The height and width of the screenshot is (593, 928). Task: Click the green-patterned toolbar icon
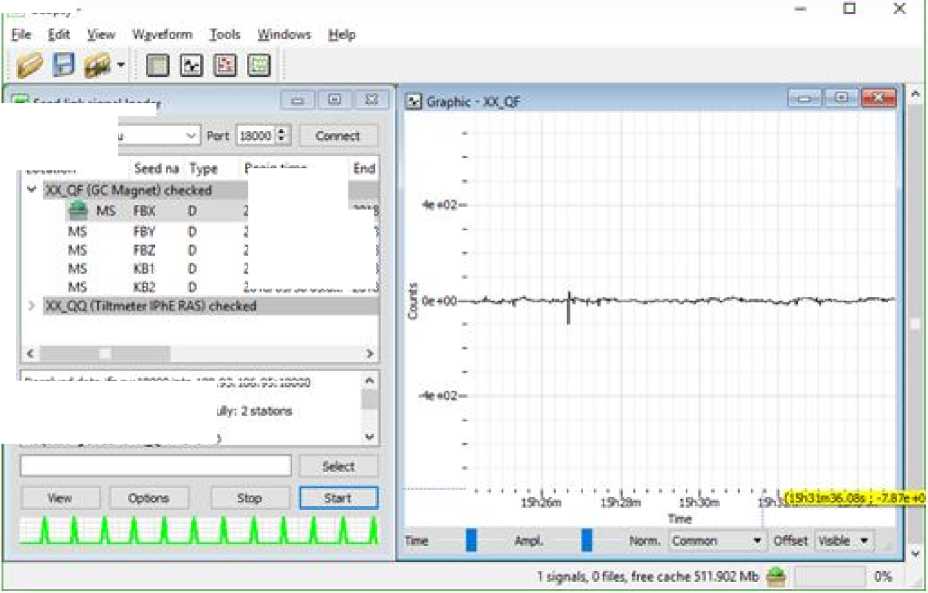point(259,65)
